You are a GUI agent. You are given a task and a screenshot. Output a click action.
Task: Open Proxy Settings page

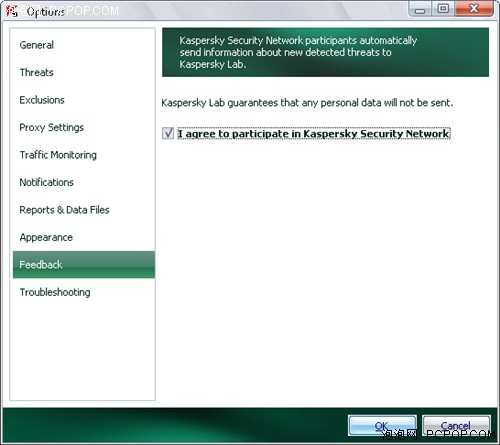pyautogui.click(x=51, y=127)
